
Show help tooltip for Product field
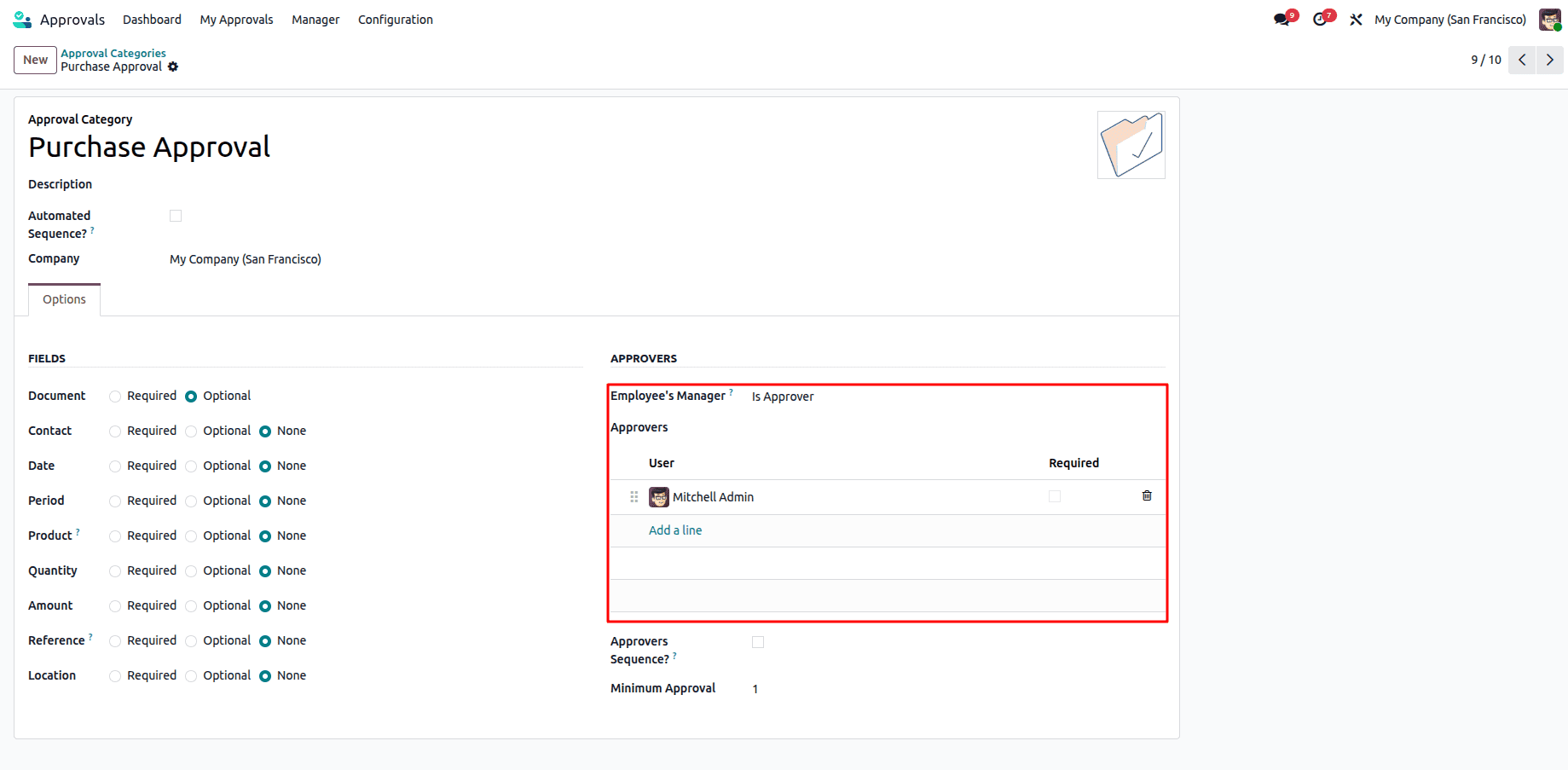click(x=78, y=532)
